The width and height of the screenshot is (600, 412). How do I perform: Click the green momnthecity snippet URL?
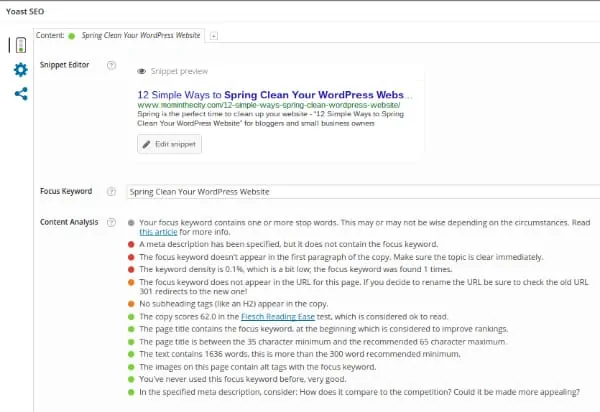click(269, 105)
